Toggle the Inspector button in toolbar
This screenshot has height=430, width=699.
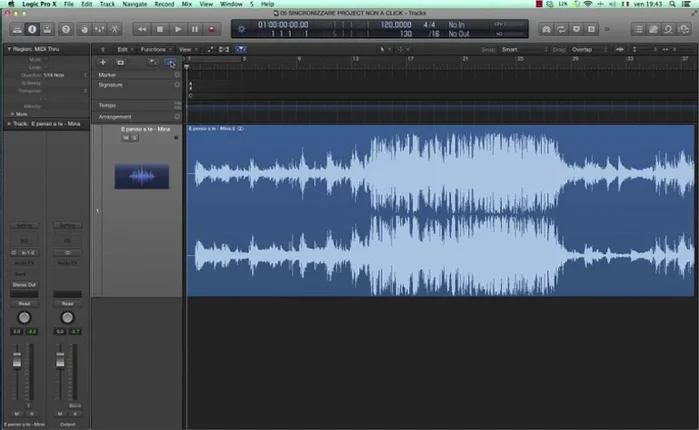coord(32,30)
